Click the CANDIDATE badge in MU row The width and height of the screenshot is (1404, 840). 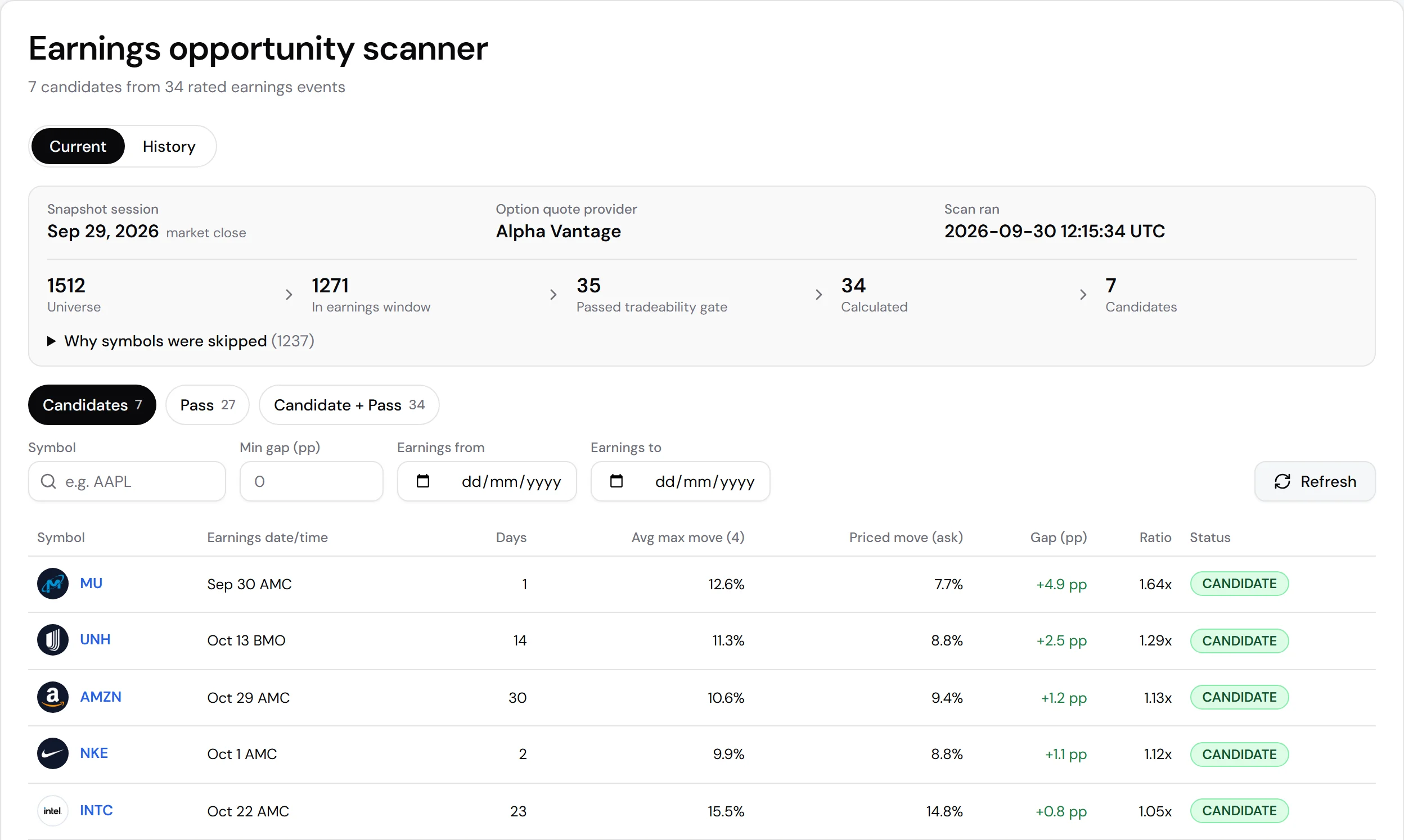coord(1239,584)
